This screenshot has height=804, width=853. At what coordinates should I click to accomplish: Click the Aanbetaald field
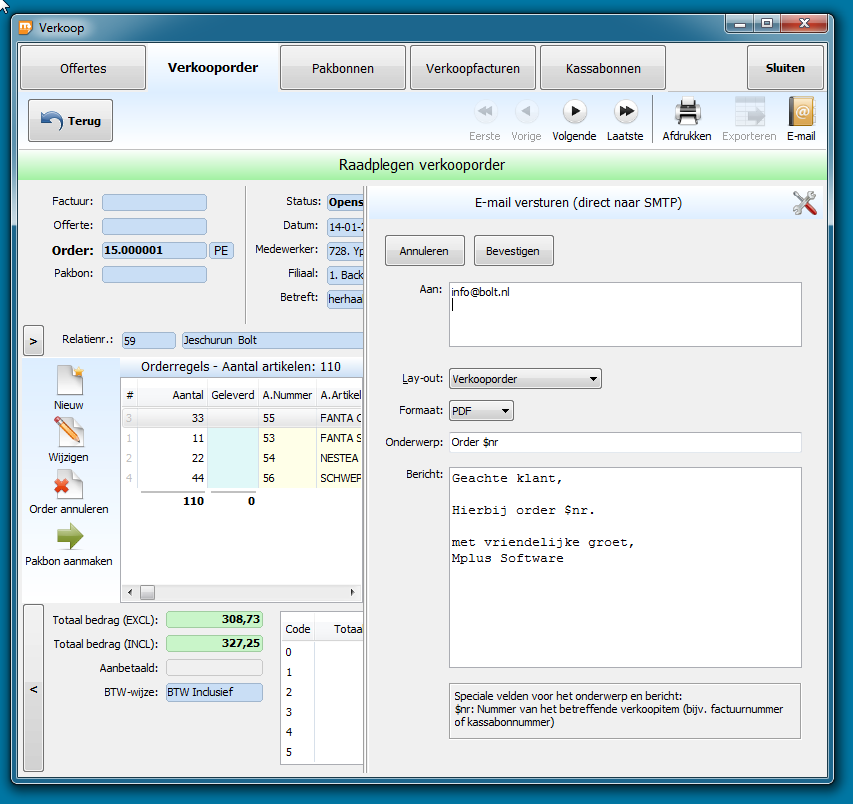coord(214,667)
